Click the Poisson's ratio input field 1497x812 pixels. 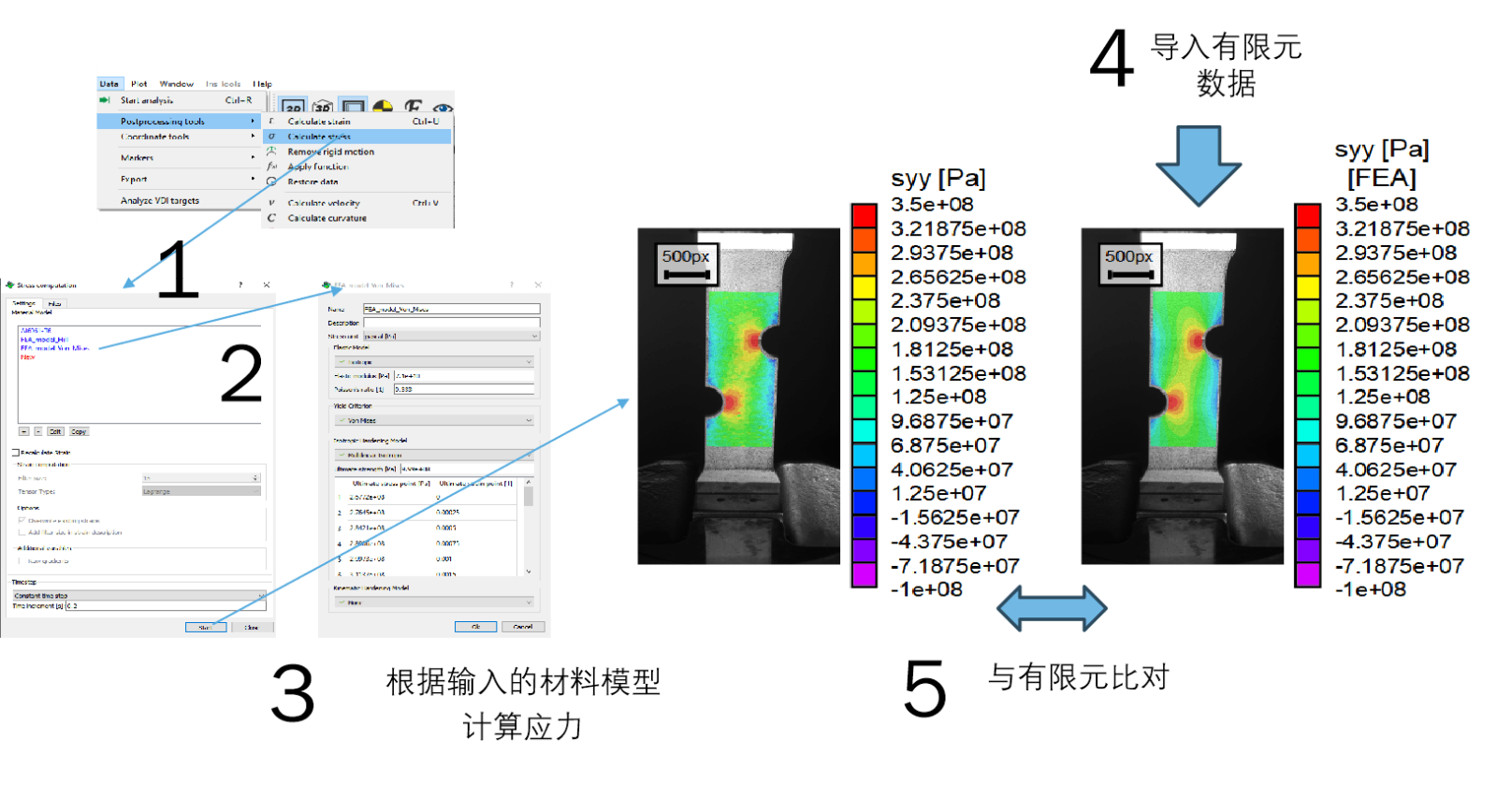464,389
